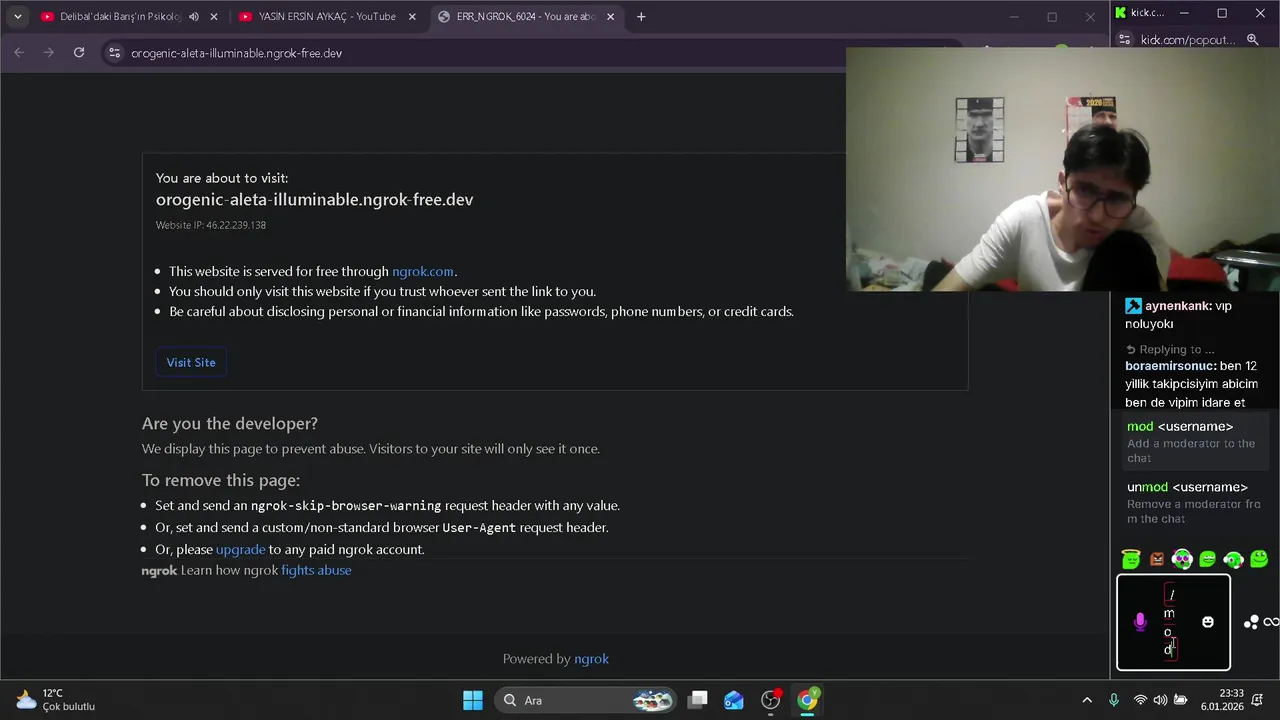Mute the Delibal YouTube tab audio icon
Screen dimensions: 1280x720
194,16
